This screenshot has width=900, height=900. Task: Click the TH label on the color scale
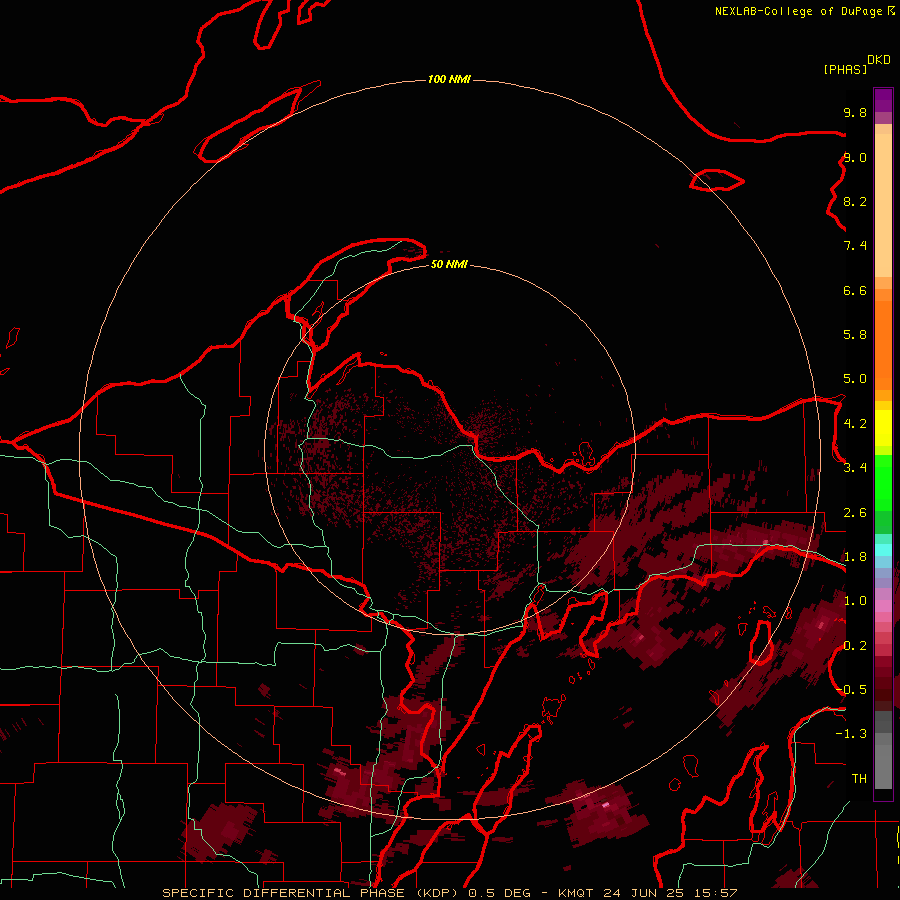[x=859, y=779]
